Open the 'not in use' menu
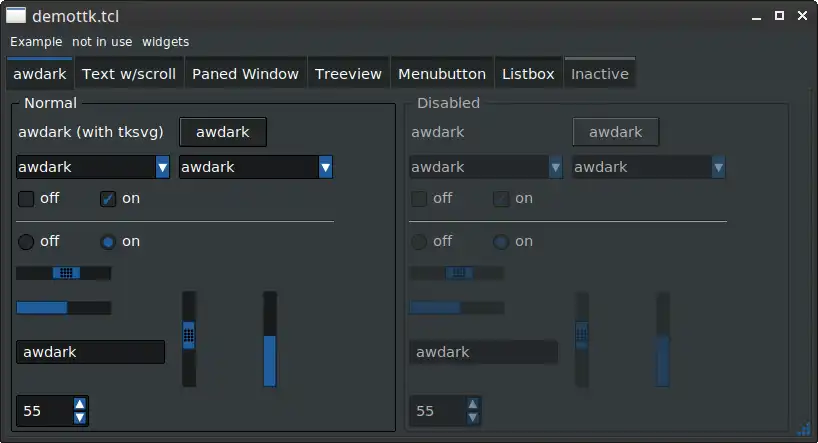The width and height of the screenshot is (818, 443). pyautogui.click(x=102, y=42)
